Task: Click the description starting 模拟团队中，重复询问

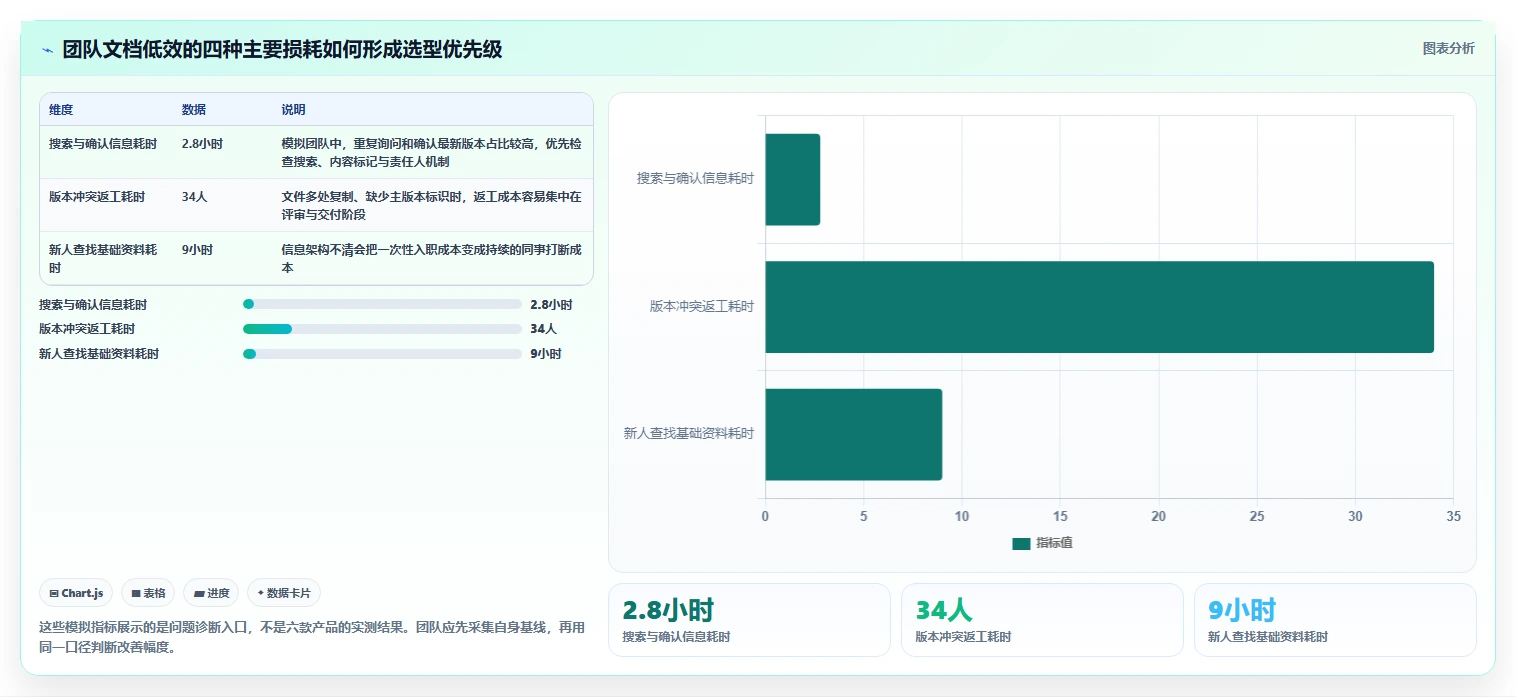Action: tap(432, 153)
